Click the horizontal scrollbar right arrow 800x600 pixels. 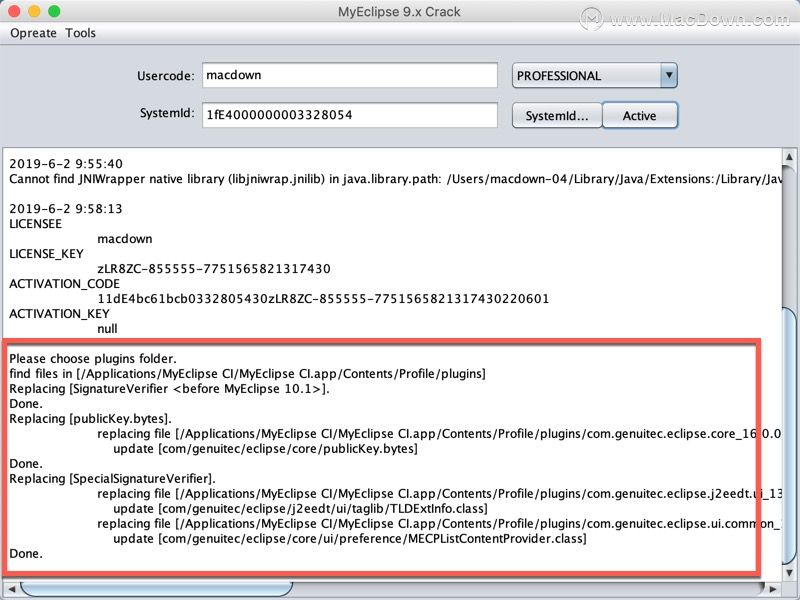[772, 588]
